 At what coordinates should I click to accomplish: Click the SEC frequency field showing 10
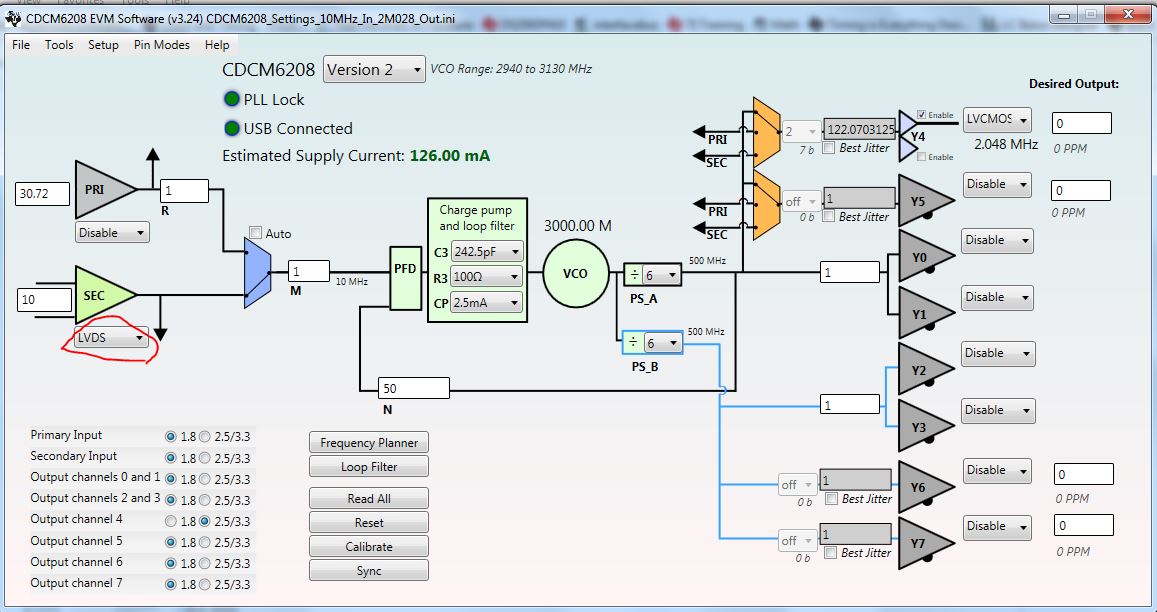click(43, 299)
